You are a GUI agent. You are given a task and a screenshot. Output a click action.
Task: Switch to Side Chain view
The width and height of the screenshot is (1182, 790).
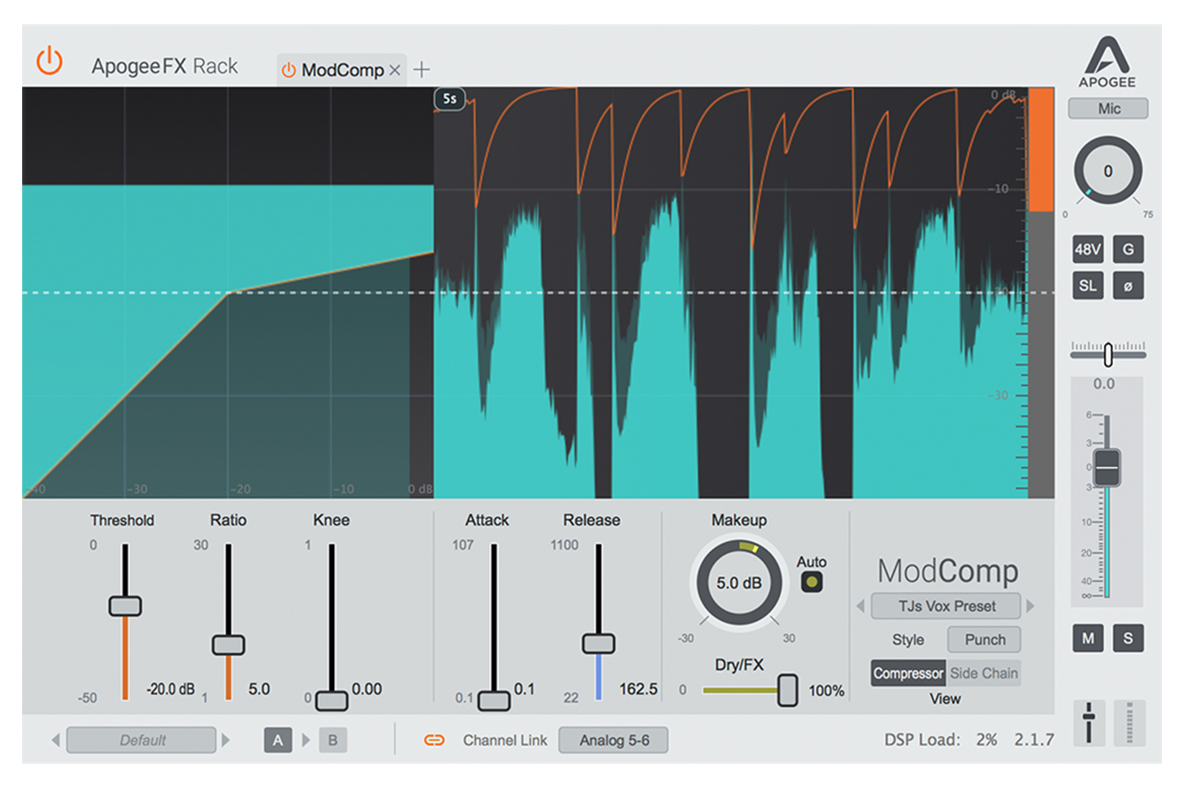click(x=984, y=673)
